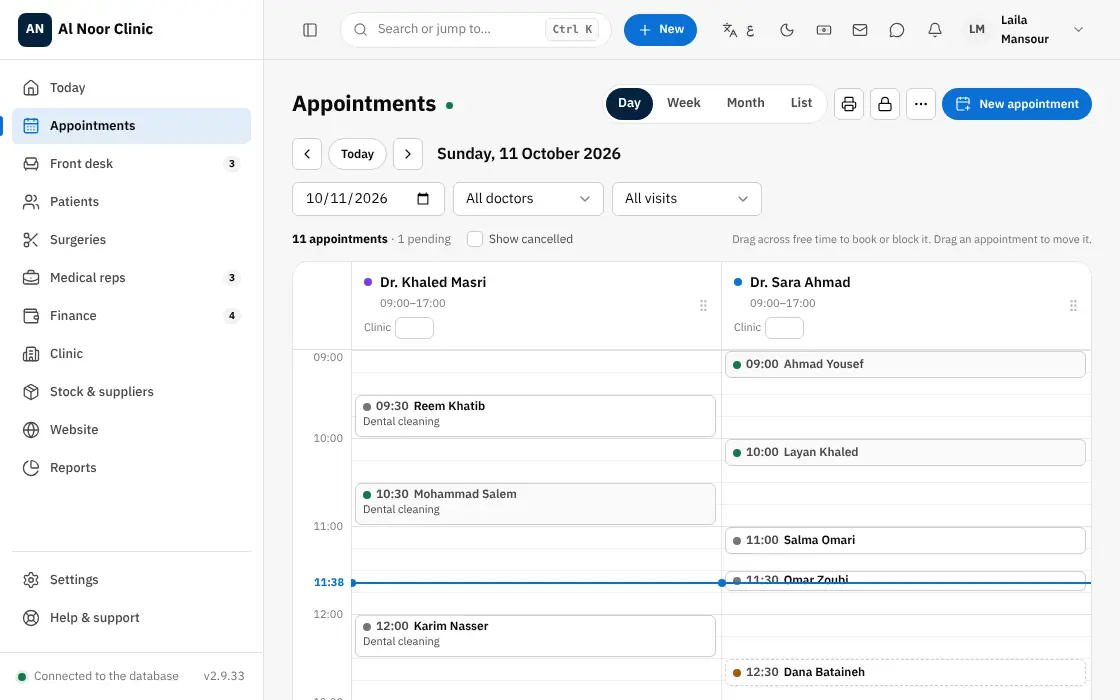The height and width of the screenshot is (700, 1120).
Task: Switch to List view
Action: [x=801, y=104]
